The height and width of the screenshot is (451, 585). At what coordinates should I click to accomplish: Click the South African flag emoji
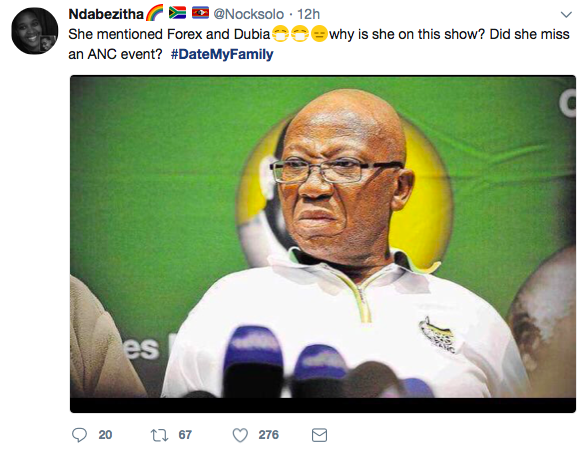click(178, 13)
